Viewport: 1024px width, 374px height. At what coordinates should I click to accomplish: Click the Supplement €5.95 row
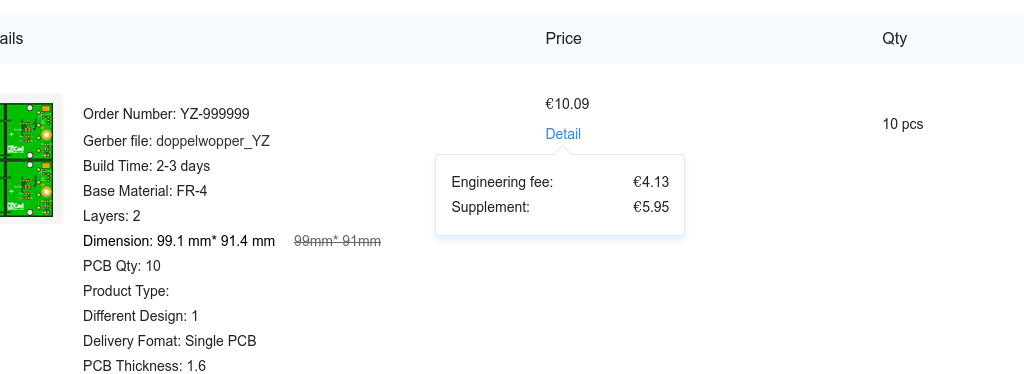(560, 208)
